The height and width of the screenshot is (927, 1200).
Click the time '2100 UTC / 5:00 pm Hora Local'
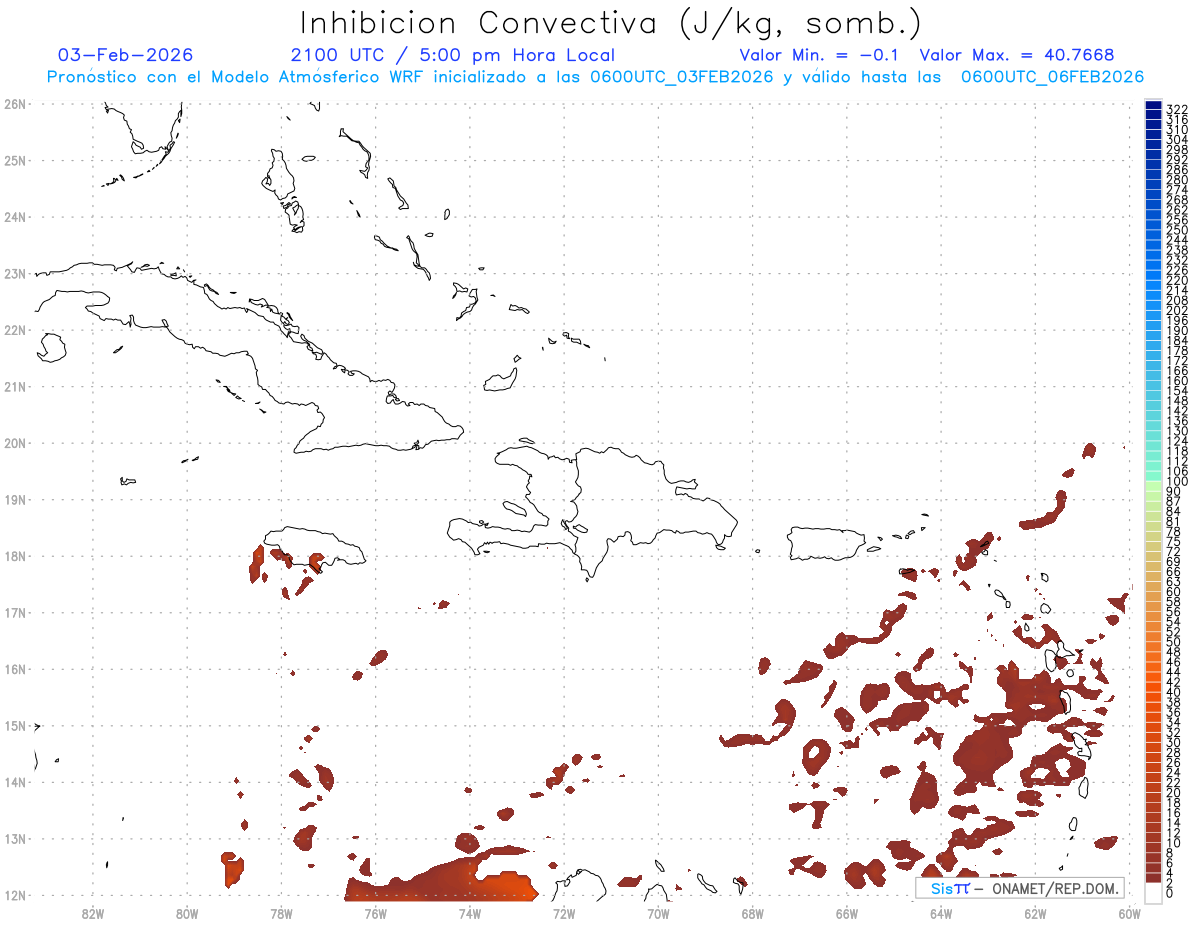[453, 55]
